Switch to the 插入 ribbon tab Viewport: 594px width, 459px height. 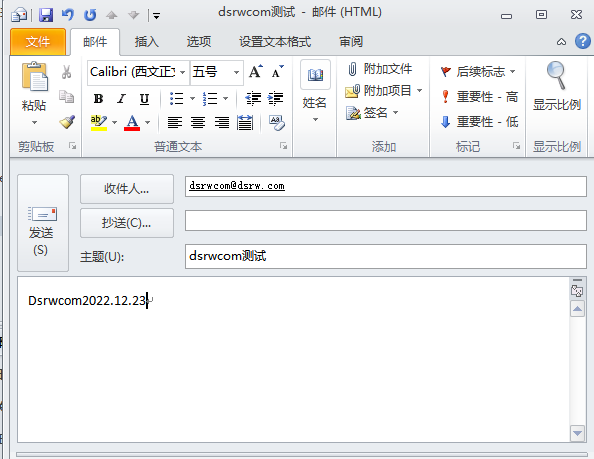pos(146,41)
